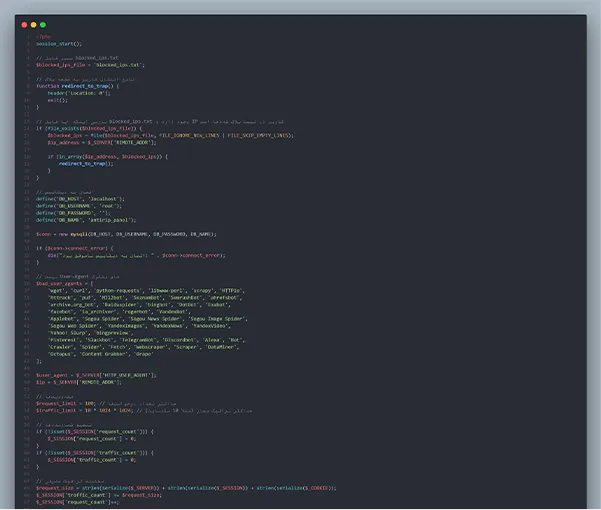Click the FILE_IGNORE_NEW_LINES constant
The height and width of the screenshot is (510, 601).
pos(189,136)
